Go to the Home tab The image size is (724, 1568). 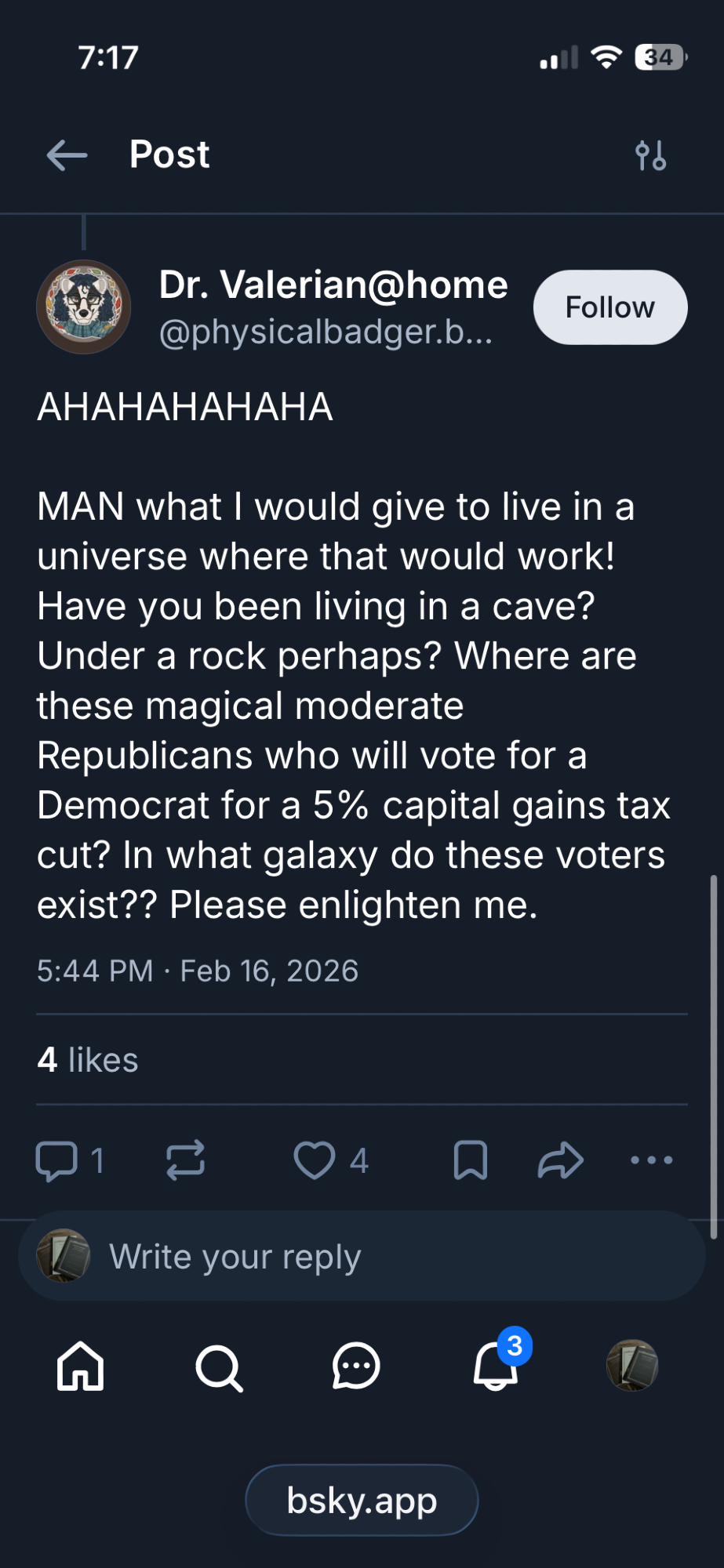pyautogui.click(x=81, y=1366)
